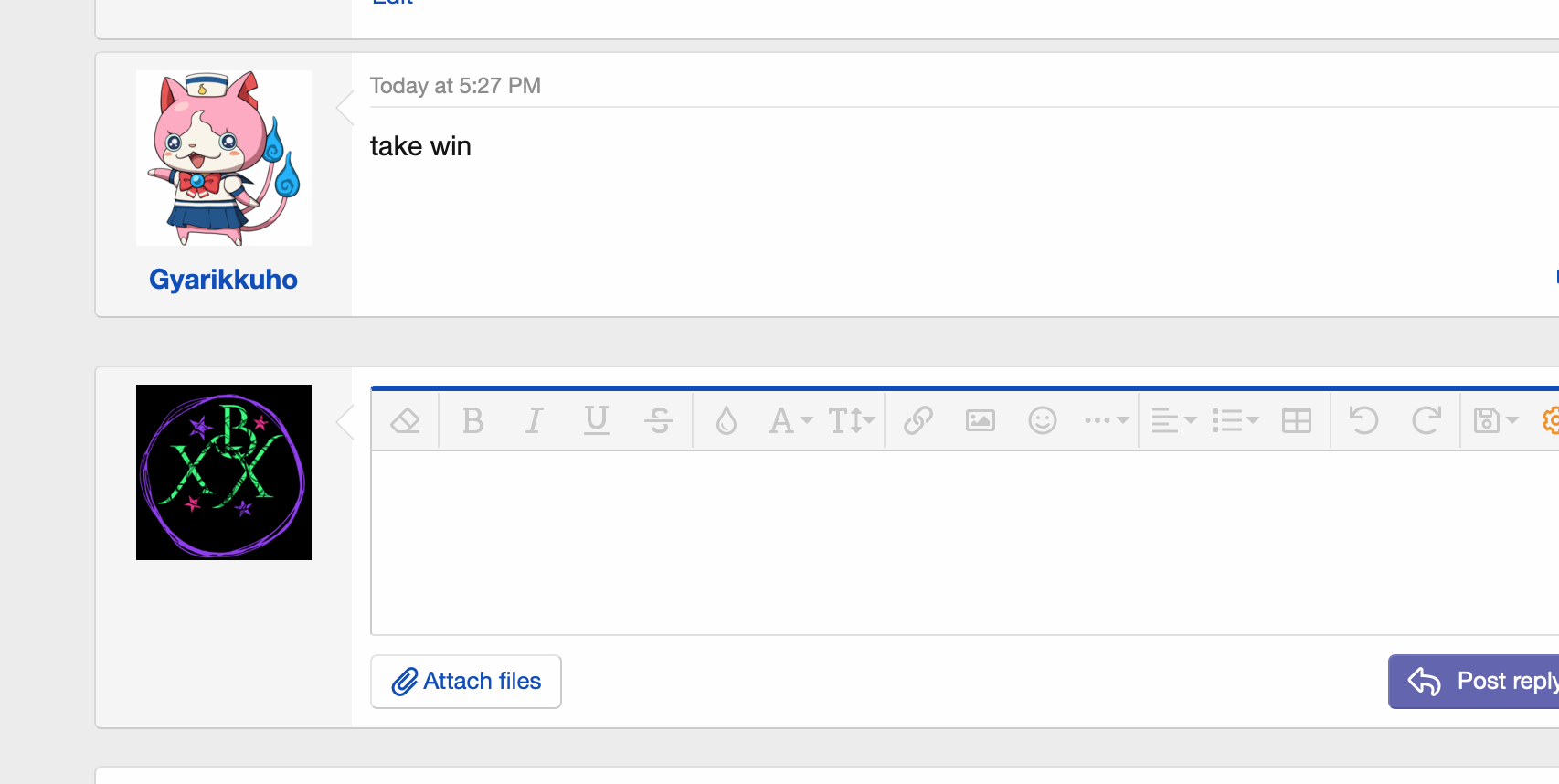This screenshot has height=784, width=1559.
Task: Insert a link with chain icon
Action: 918,421
